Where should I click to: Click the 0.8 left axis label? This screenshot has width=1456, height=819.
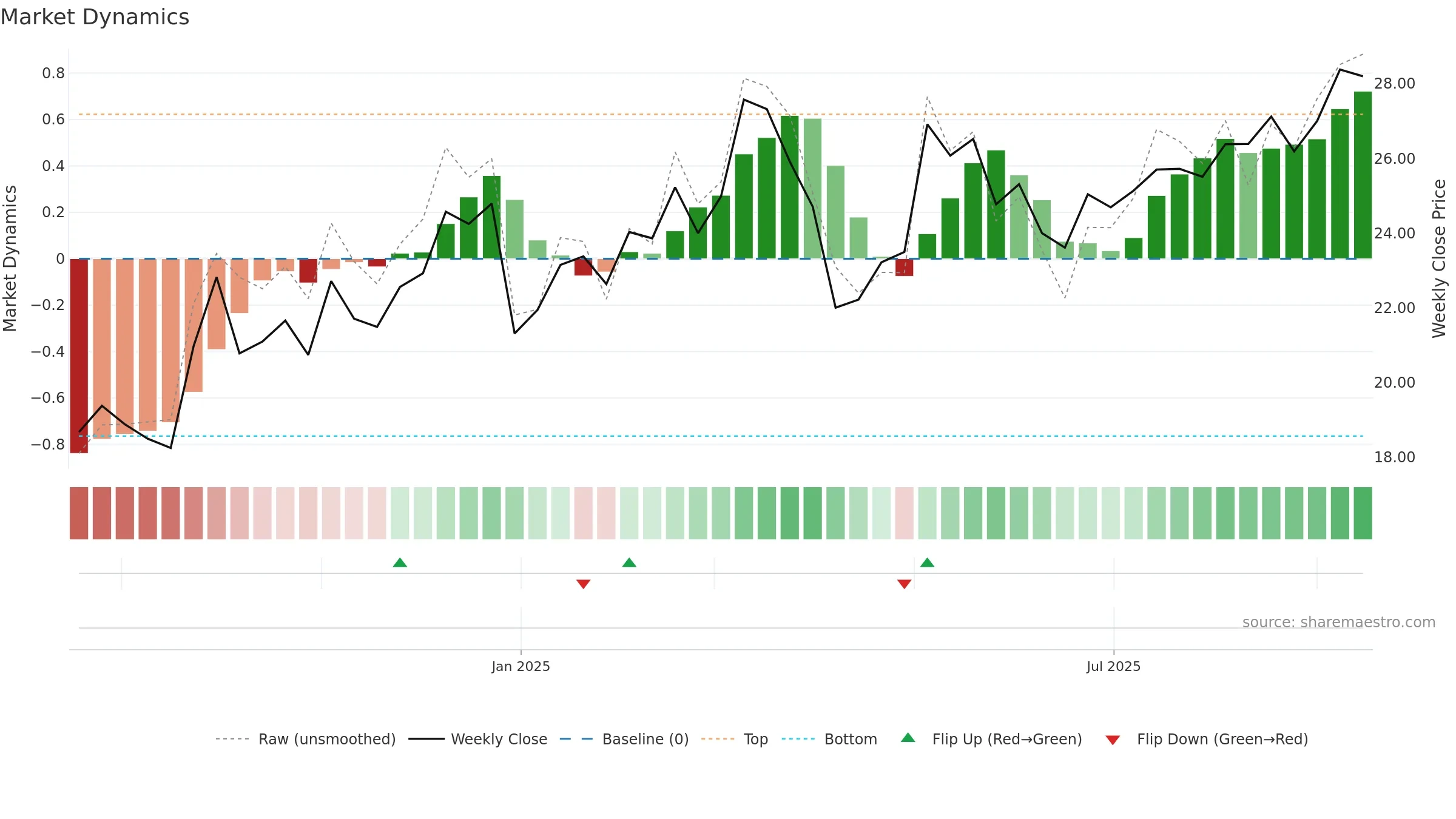53,73
